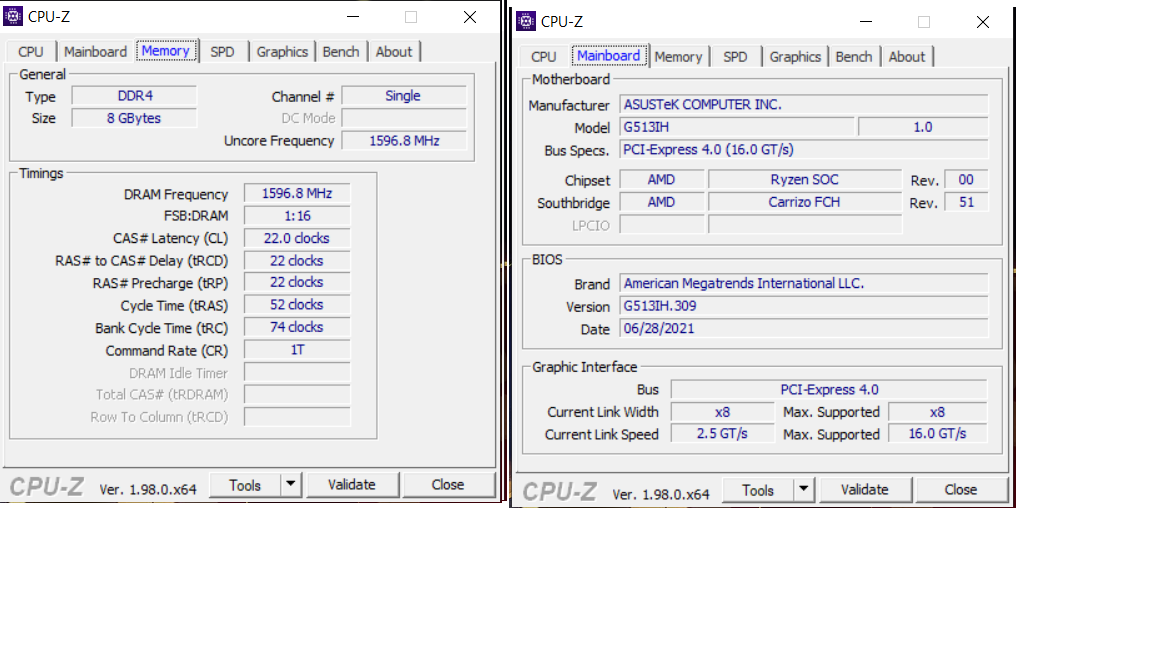Open Bench tab in left window
1152x648 pixels.
tap(341, 51)
